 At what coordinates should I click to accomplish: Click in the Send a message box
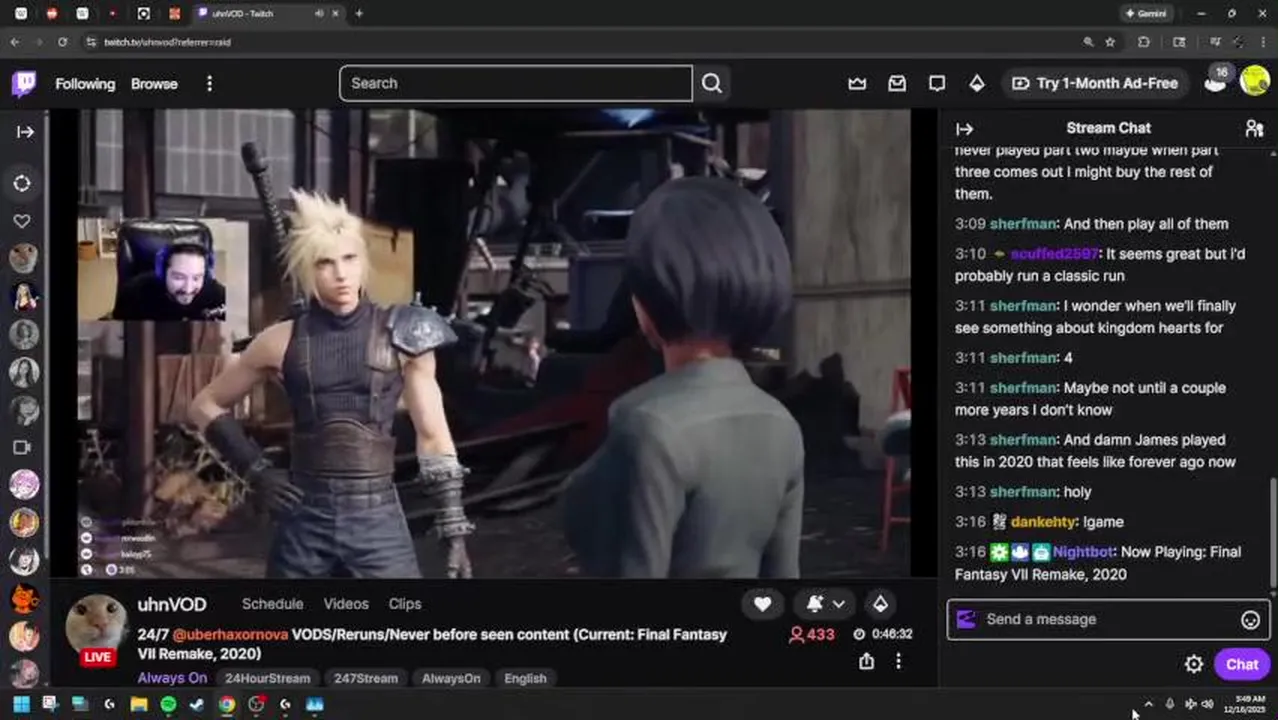(1108, 619)
